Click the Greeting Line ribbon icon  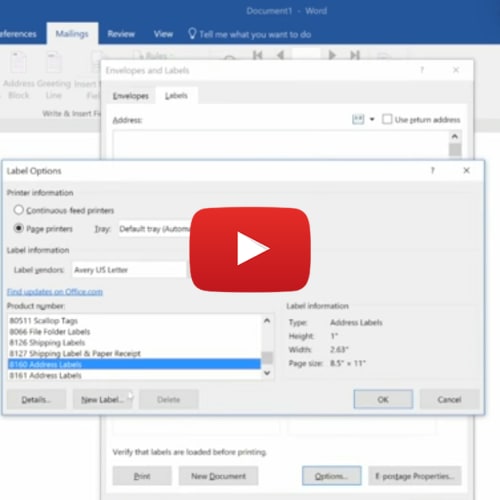point(54,75)
